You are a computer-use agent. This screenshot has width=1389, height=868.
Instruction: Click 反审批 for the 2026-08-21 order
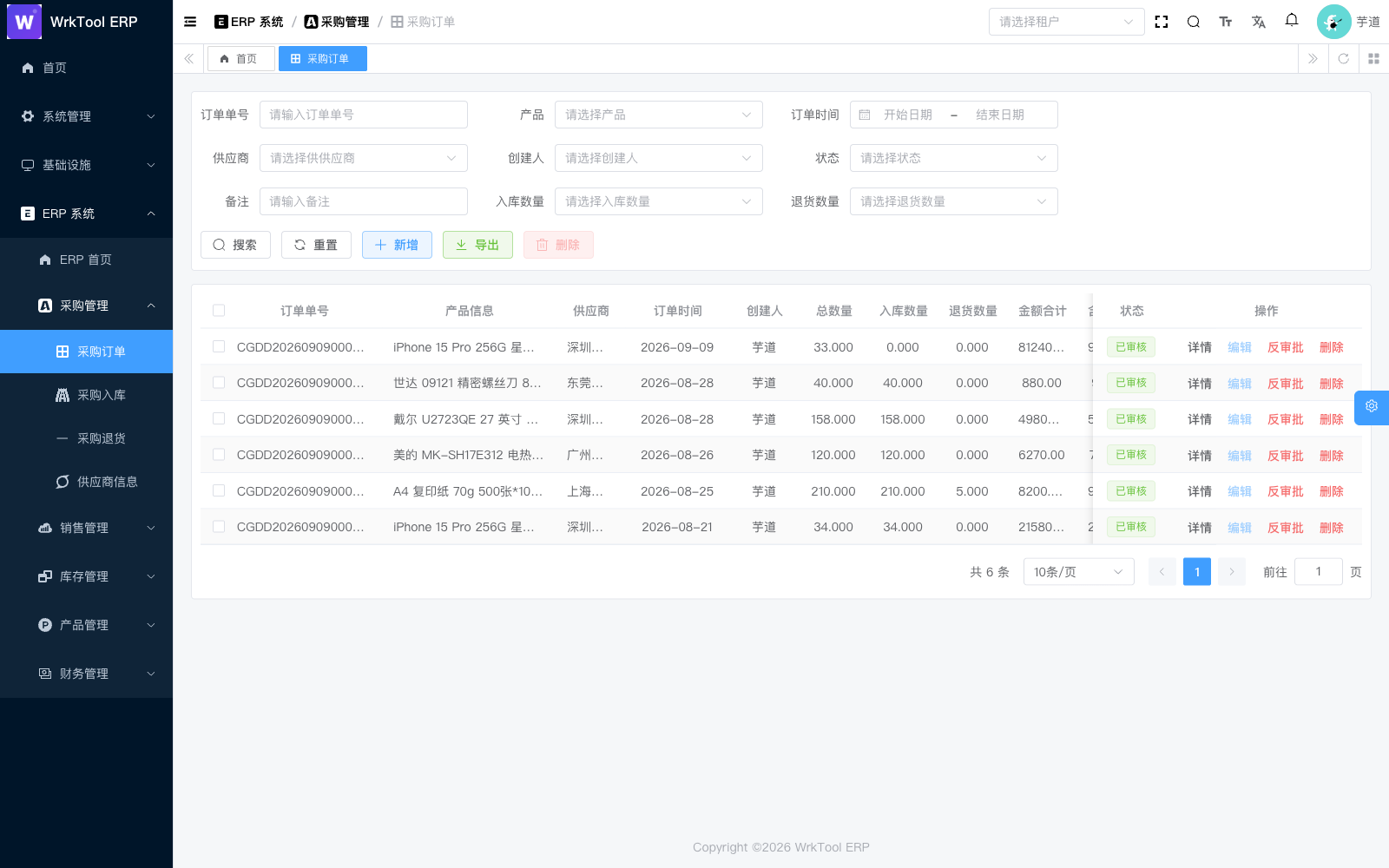click(x=1285, y=528)
